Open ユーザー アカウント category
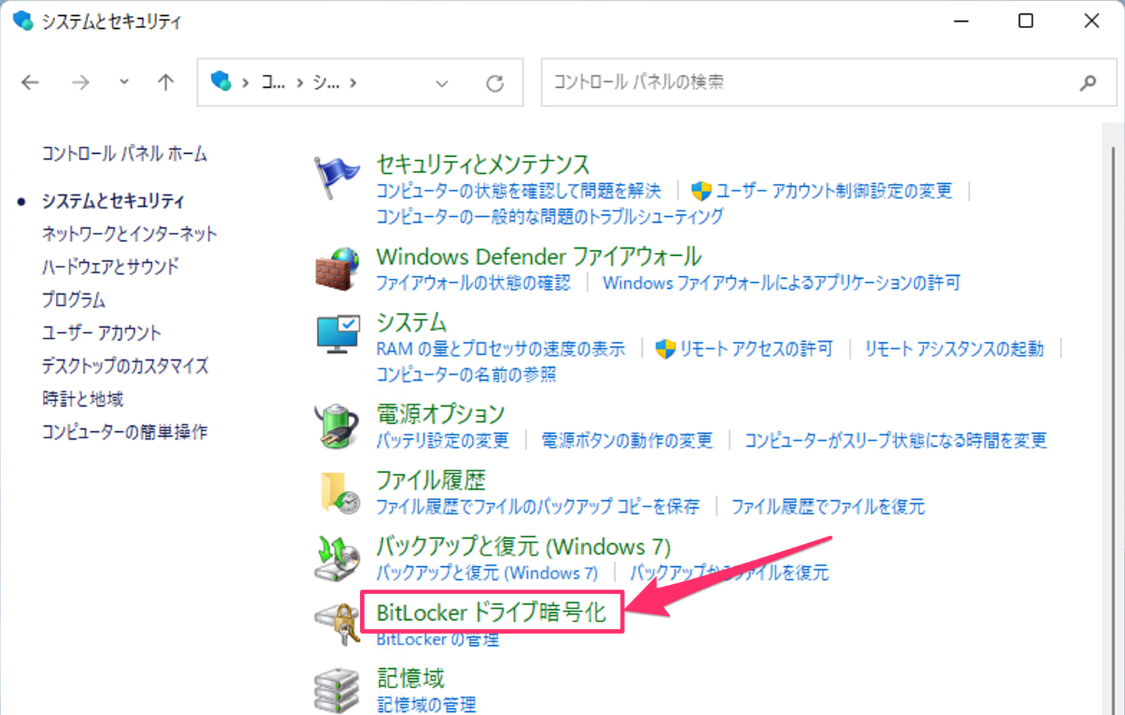This screenshot has height=715, width=1125. 102,333
